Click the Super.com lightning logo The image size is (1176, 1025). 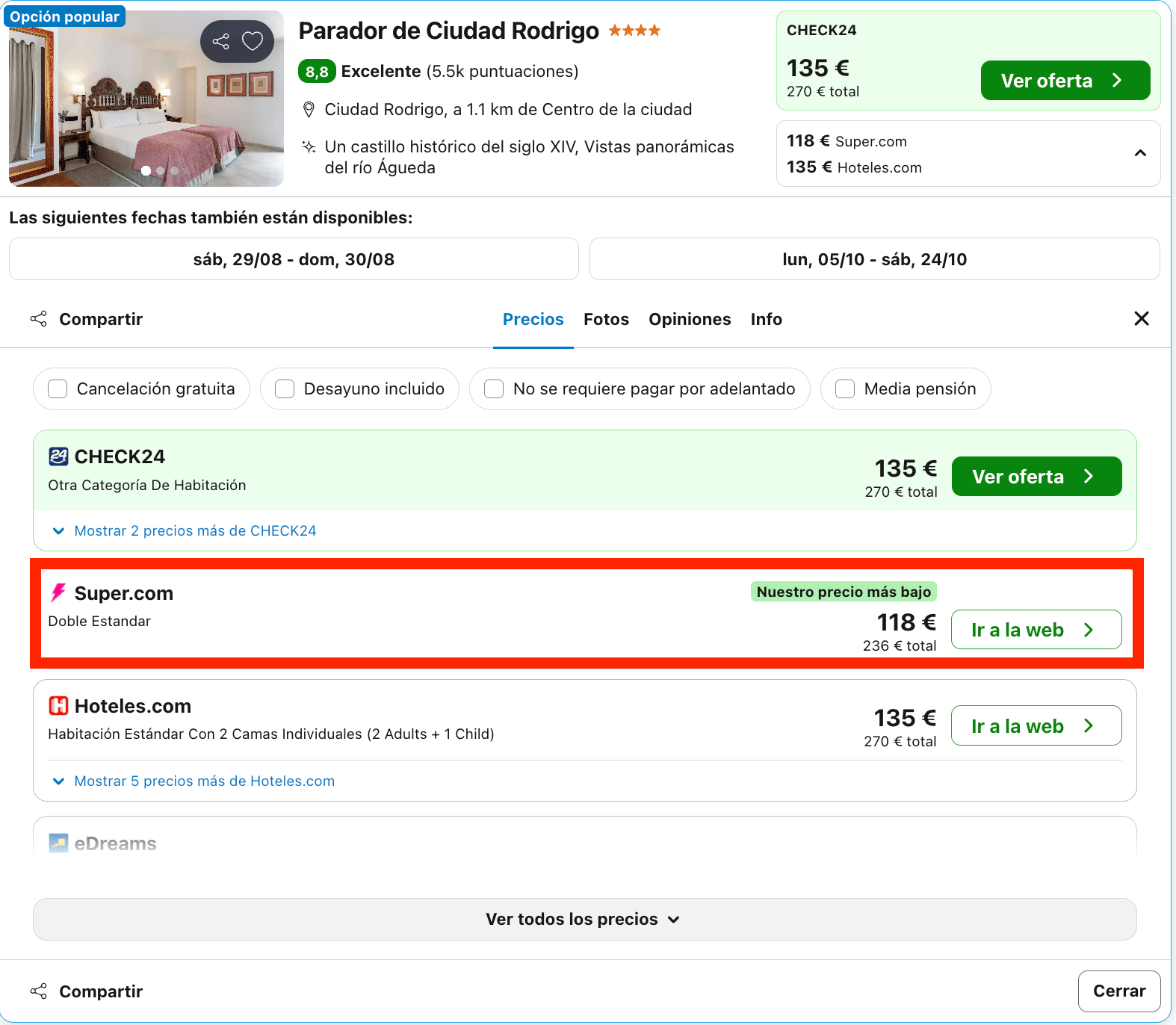(x=58, y=593)
